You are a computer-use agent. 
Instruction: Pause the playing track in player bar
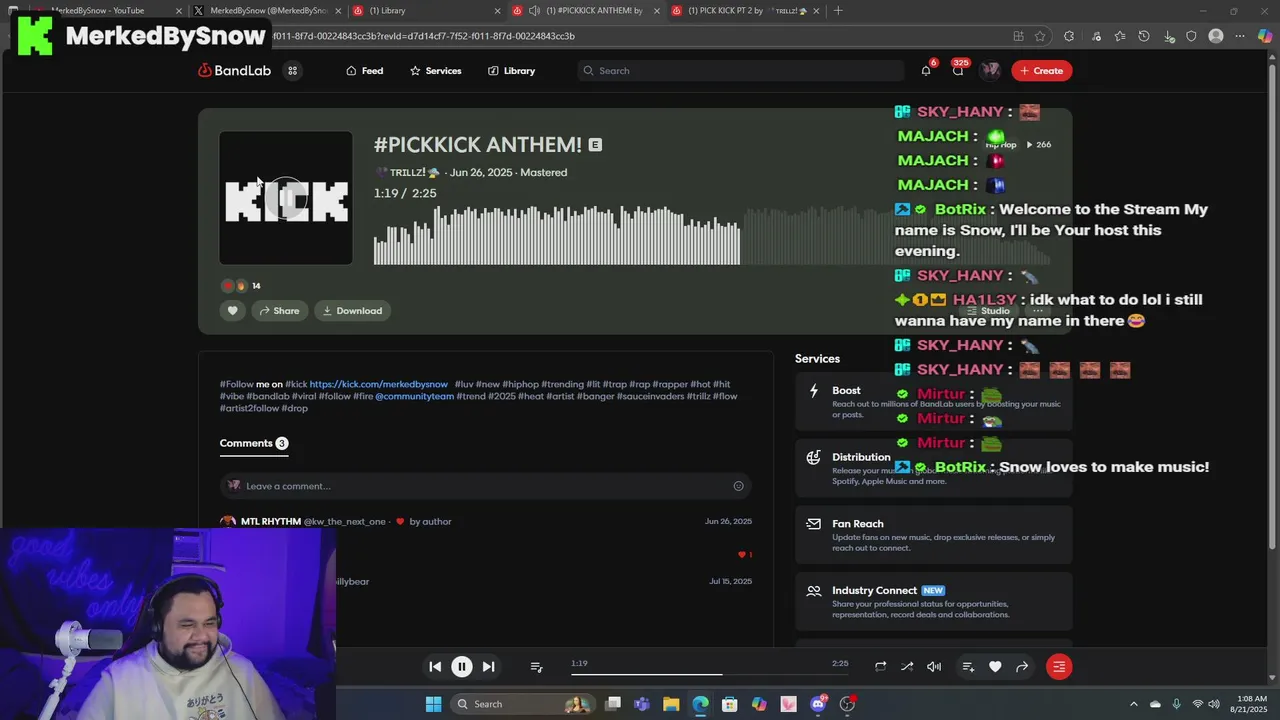pyautogui.click(x=462, y=667)
